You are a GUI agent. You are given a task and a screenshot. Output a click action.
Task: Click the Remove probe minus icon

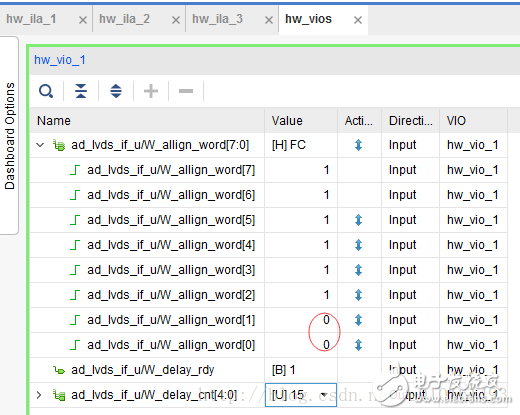coord(186,91)
